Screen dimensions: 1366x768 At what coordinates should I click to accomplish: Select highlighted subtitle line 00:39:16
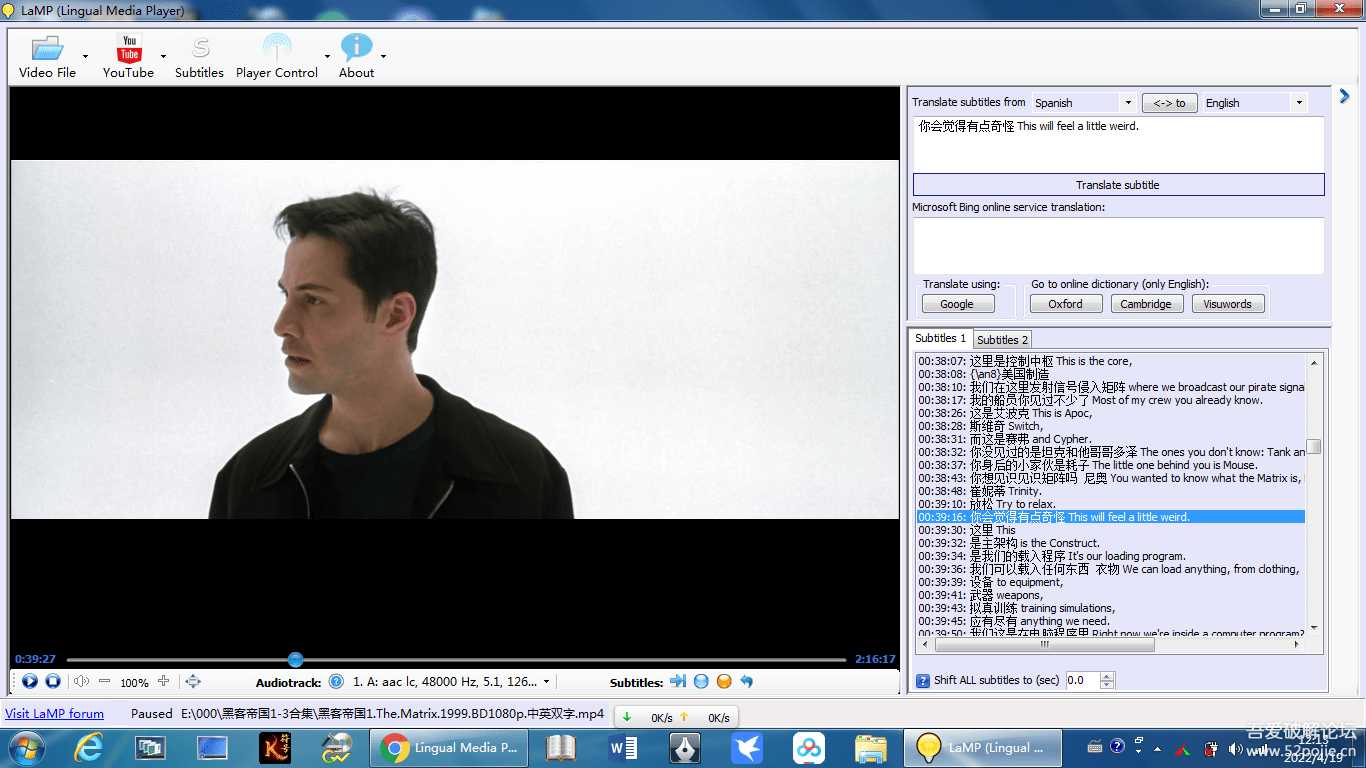click(x=1111, y=517)
